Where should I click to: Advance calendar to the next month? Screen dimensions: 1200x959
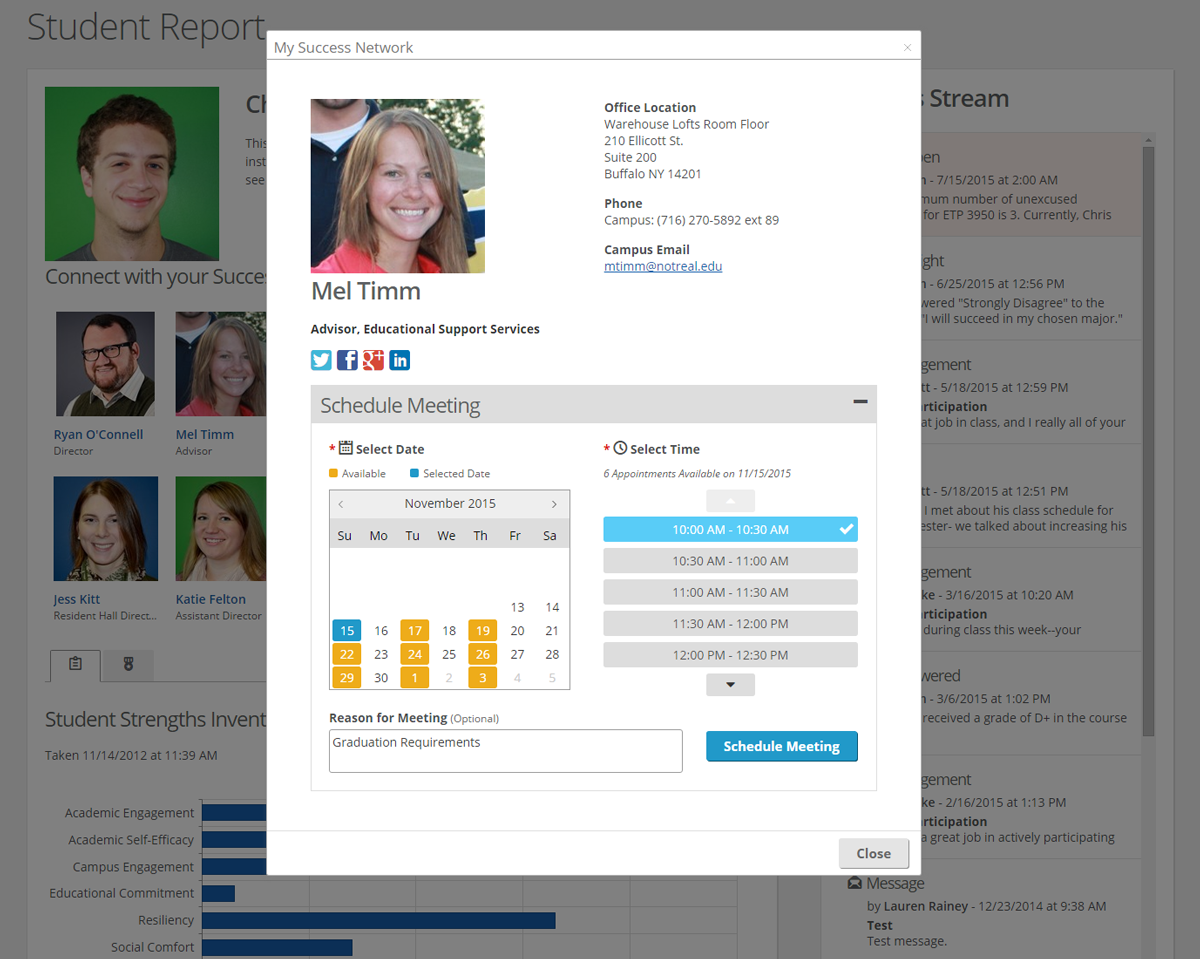[x=554, y=503]
